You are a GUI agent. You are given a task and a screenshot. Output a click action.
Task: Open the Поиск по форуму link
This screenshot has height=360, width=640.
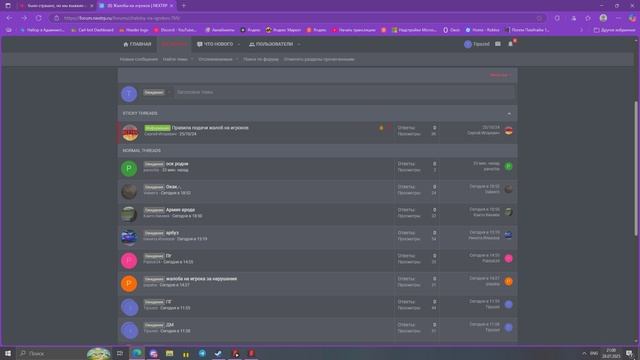pos(261,59)
